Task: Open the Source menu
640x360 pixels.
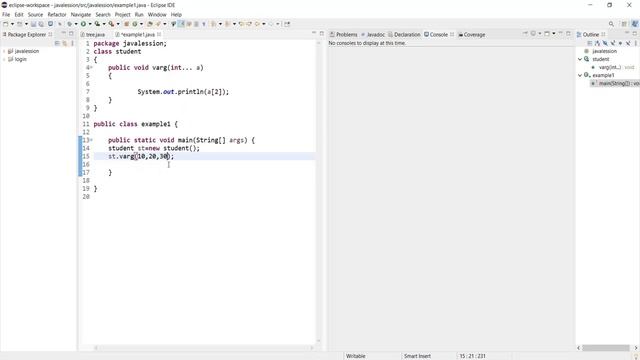Action: (x=35, y=14)
